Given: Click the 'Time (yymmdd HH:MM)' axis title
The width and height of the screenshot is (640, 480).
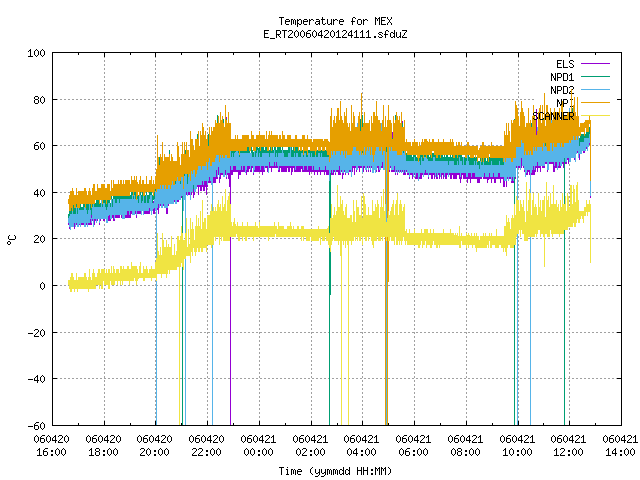Looking at the screenshot, I should pos(335,471).
